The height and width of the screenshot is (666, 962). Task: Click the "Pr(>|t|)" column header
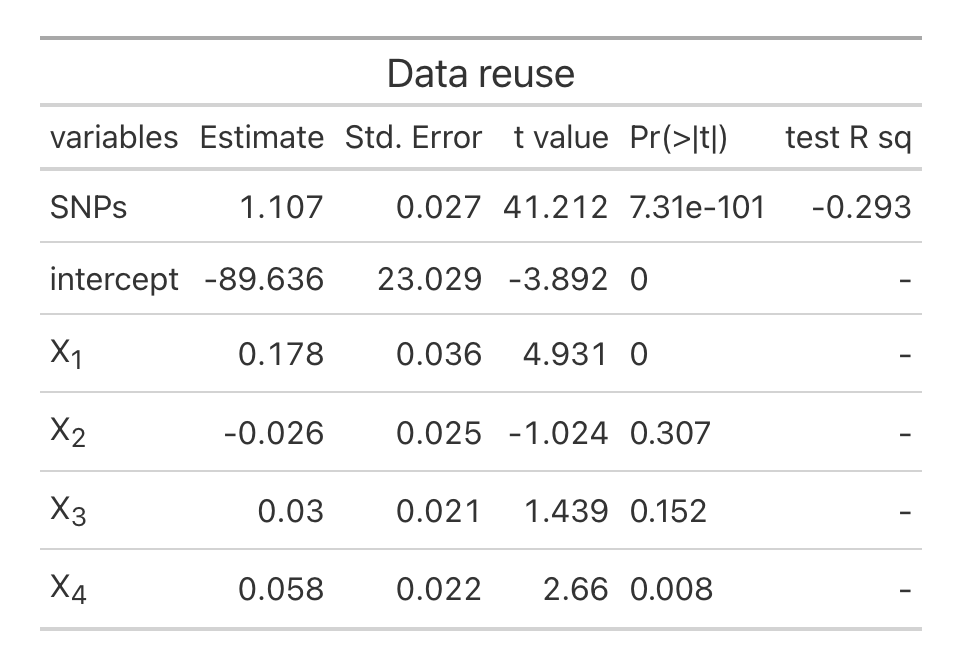tap(679, 137)
